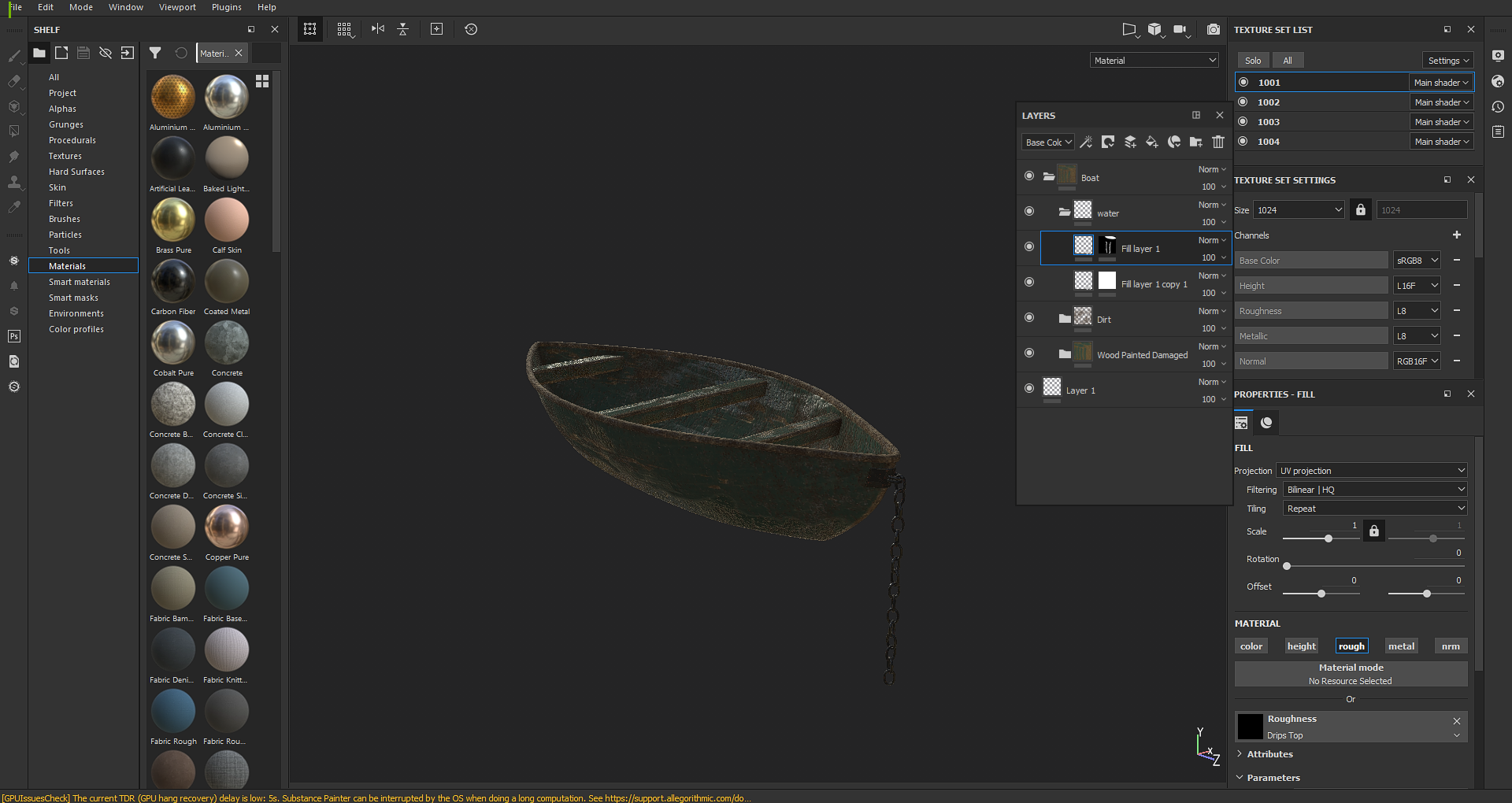Hide Wood Painted Damaged folder
Viewport: 1512px width, 803px height.
pyautogui.click(x=1029, y=353)
